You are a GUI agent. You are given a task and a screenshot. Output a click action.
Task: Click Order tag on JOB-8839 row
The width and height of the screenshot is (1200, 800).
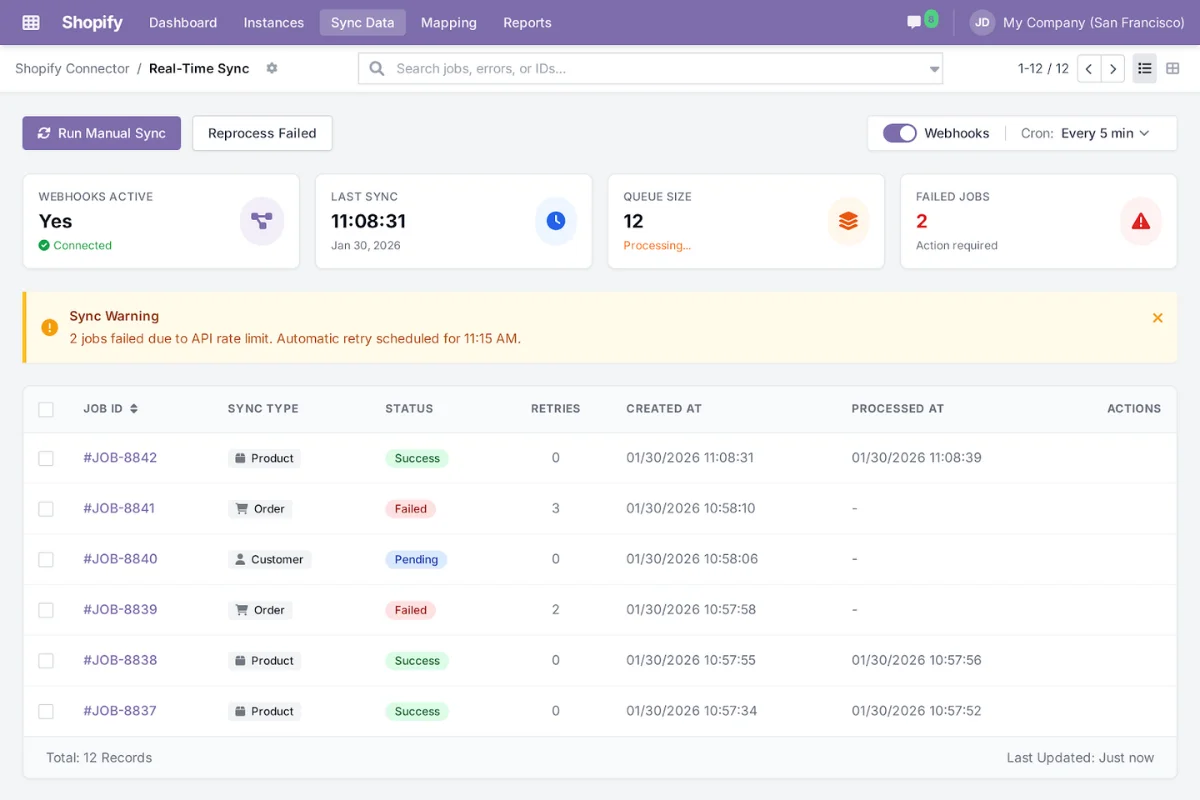point(260,610)
